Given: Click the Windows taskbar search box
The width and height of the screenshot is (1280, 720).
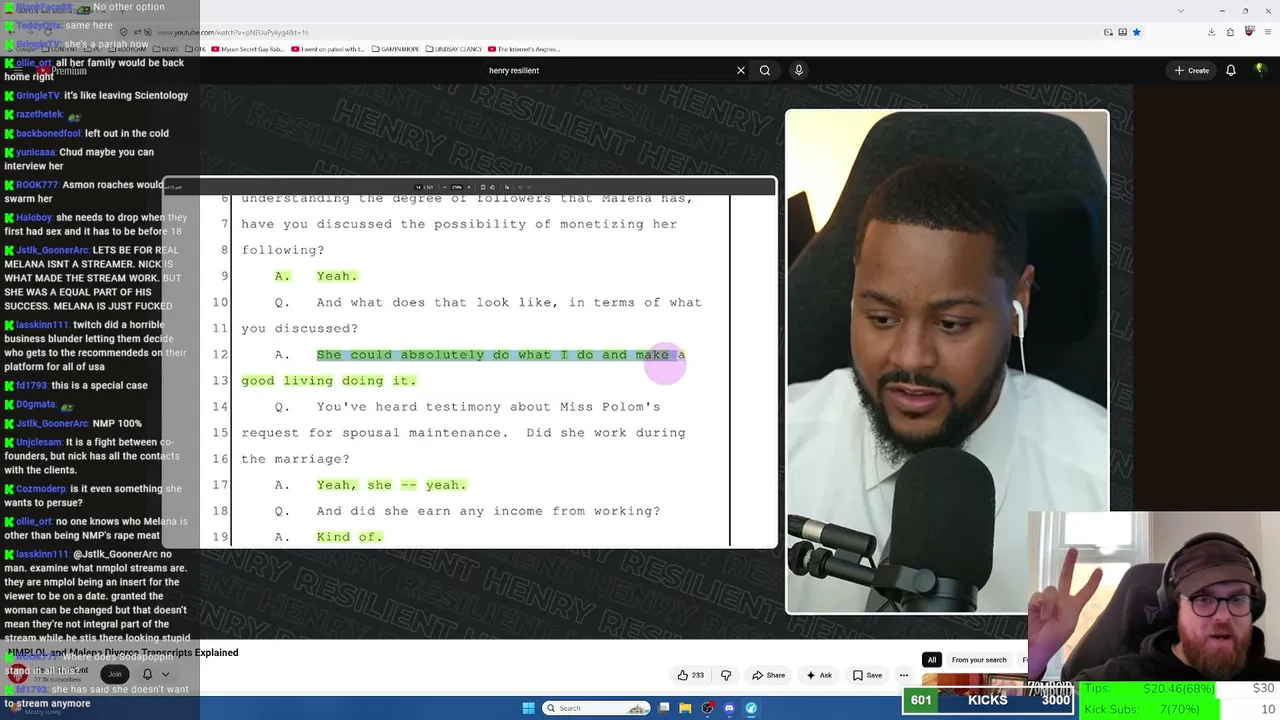Looking at the screenshot, I should 597,708.
